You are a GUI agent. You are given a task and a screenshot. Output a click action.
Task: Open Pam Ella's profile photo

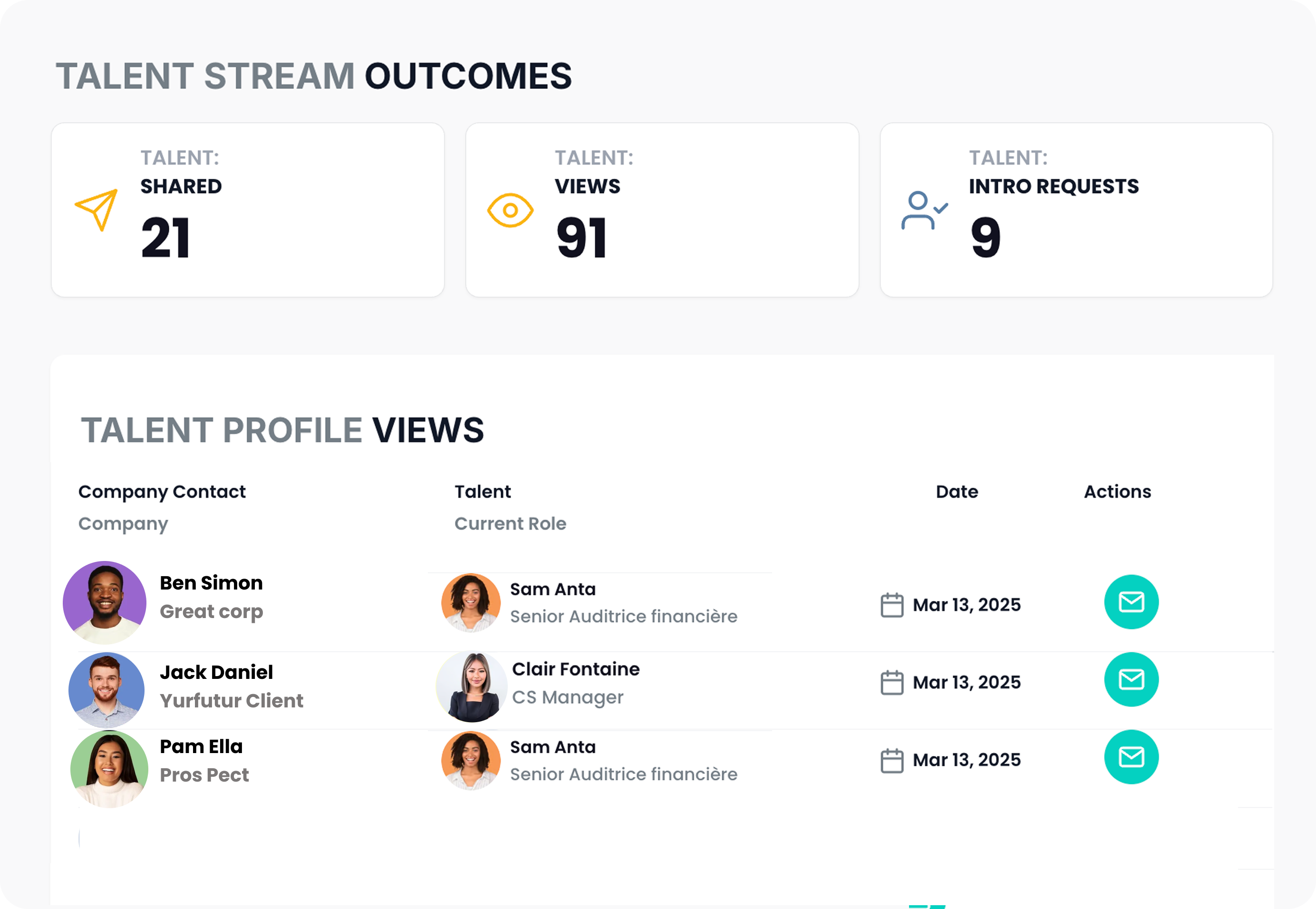click(109, 768)
